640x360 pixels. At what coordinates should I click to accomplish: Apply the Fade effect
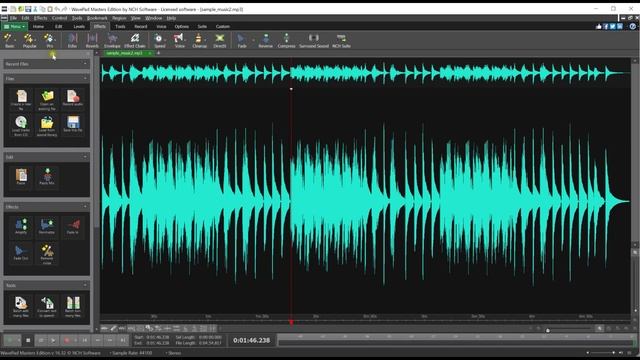click(242, 40)
